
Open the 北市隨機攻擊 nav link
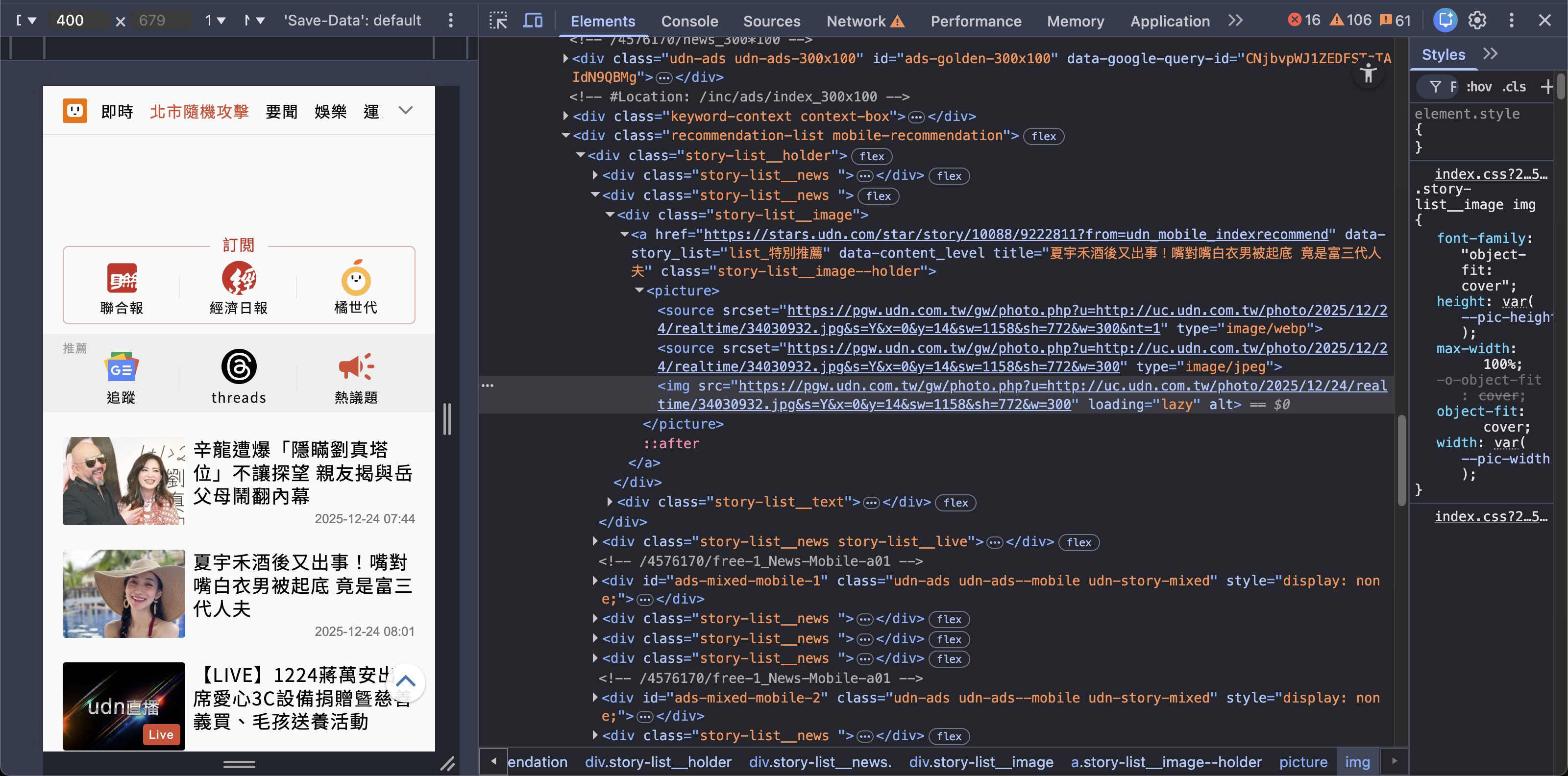[199, 112]
